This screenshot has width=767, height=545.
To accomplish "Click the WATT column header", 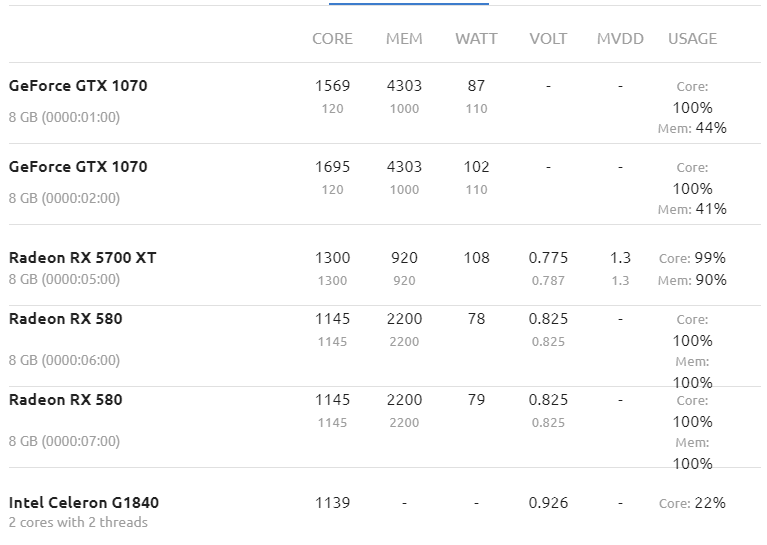I will (x=476, y=39).
